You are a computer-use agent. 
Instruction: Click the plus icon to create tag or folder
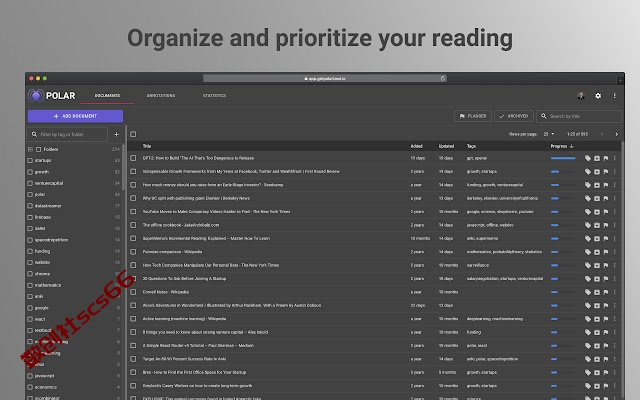coord(116,134)
